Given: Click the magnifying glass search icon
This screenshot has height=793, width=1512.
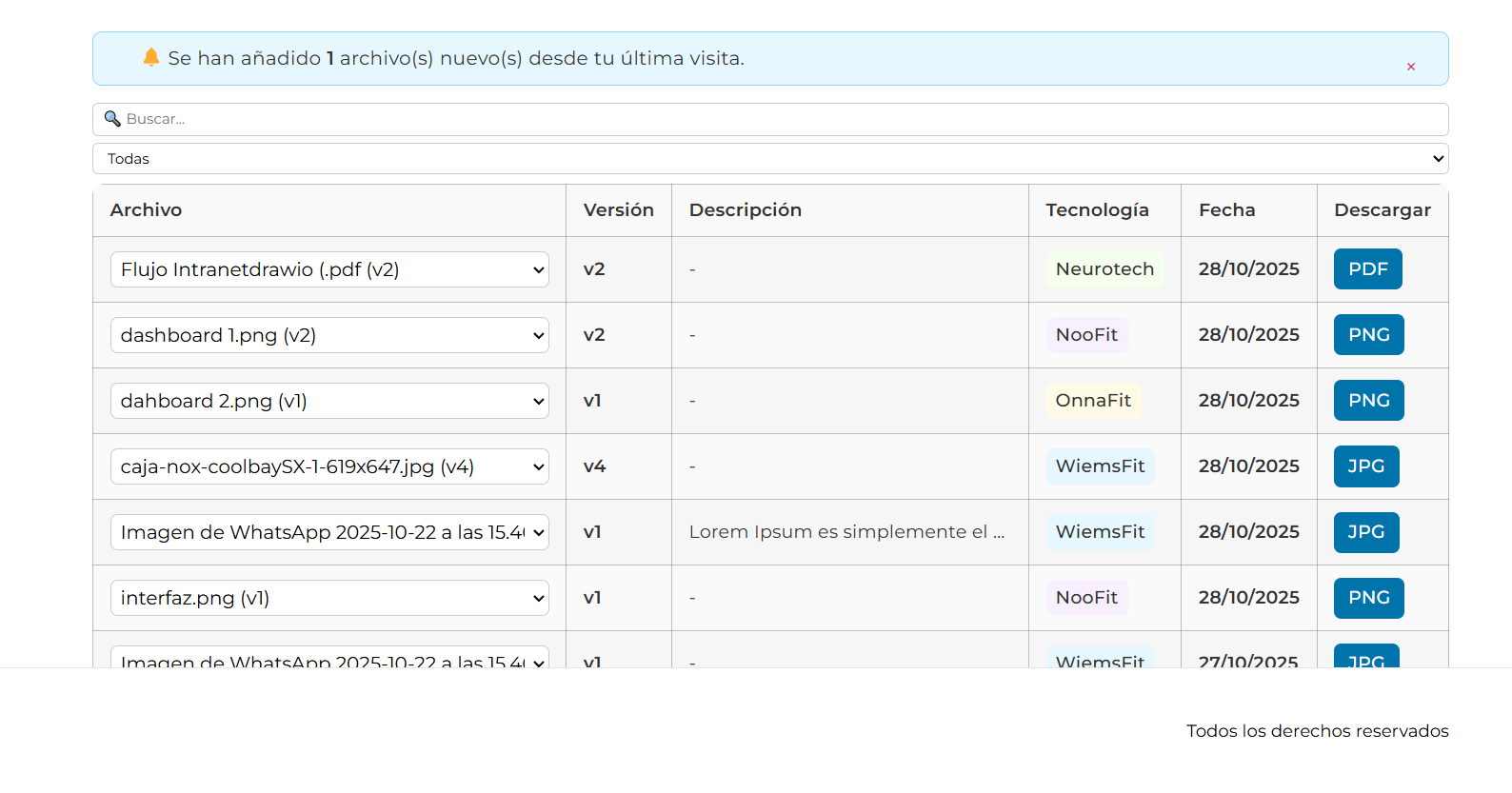Looking at the screenshot, I should 112,119.
